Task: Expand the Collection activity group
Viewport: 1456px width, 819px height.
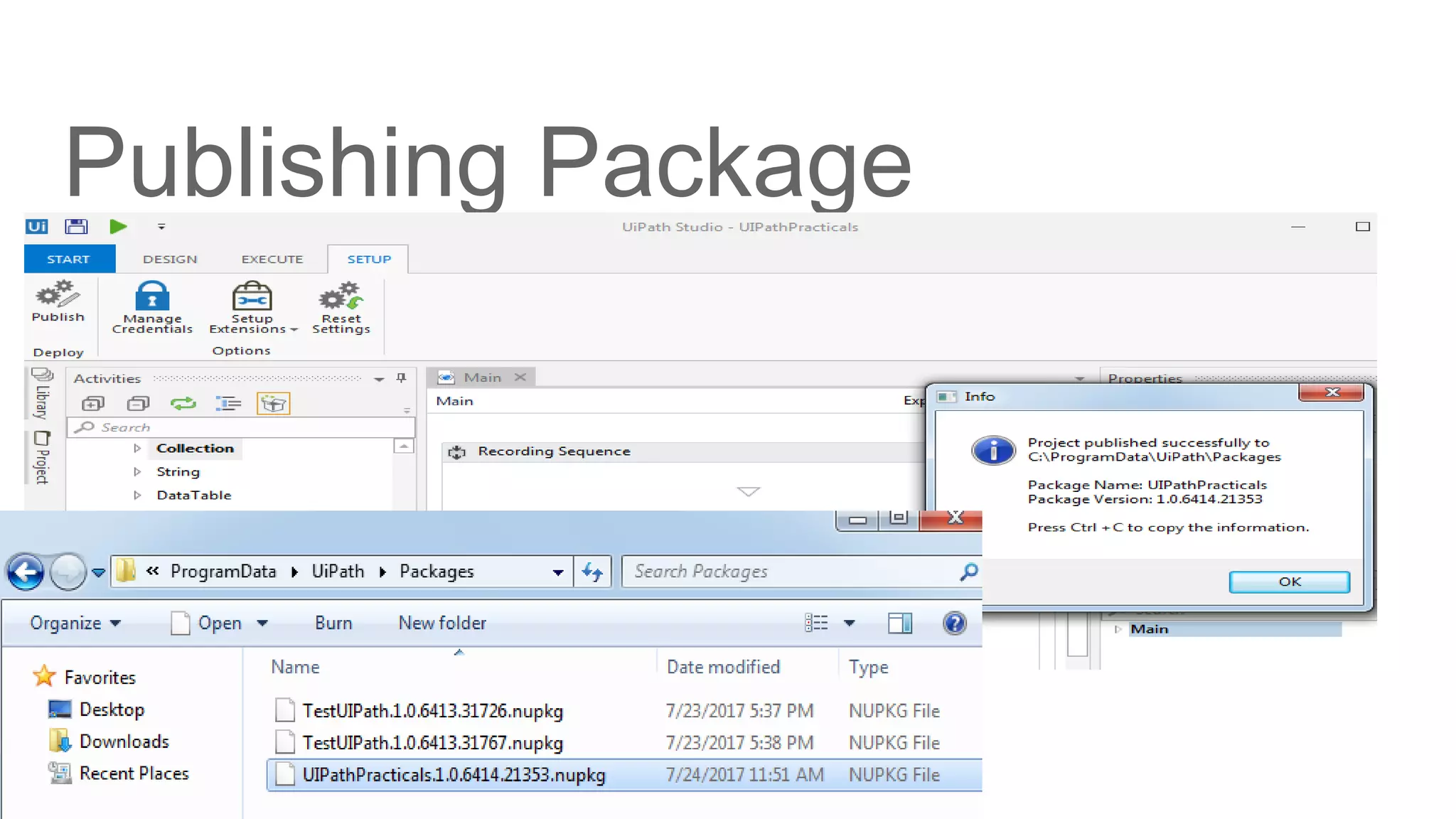Action: point(137,449)
